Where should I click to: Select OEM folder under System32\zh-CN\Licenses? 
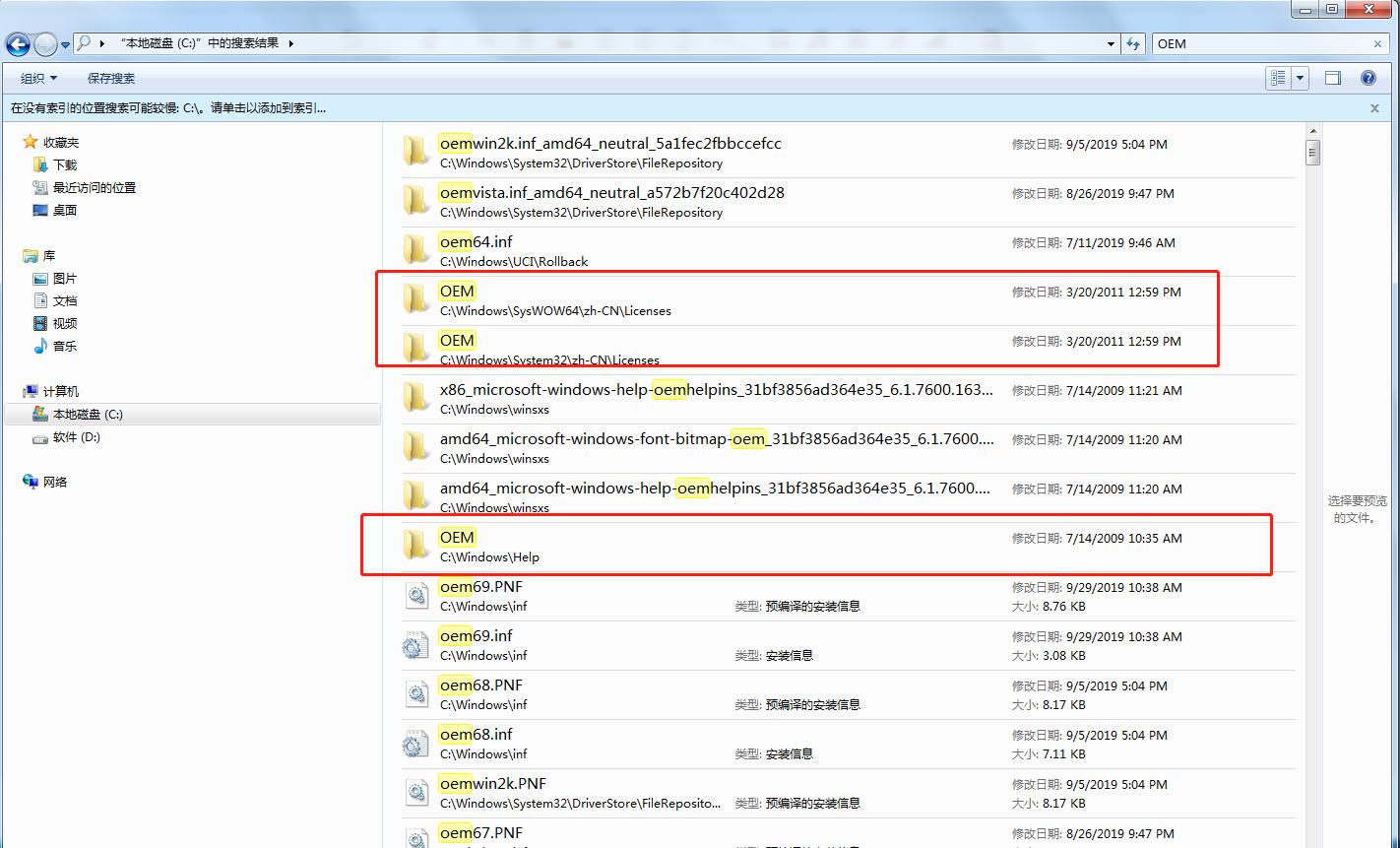[457, 340]
